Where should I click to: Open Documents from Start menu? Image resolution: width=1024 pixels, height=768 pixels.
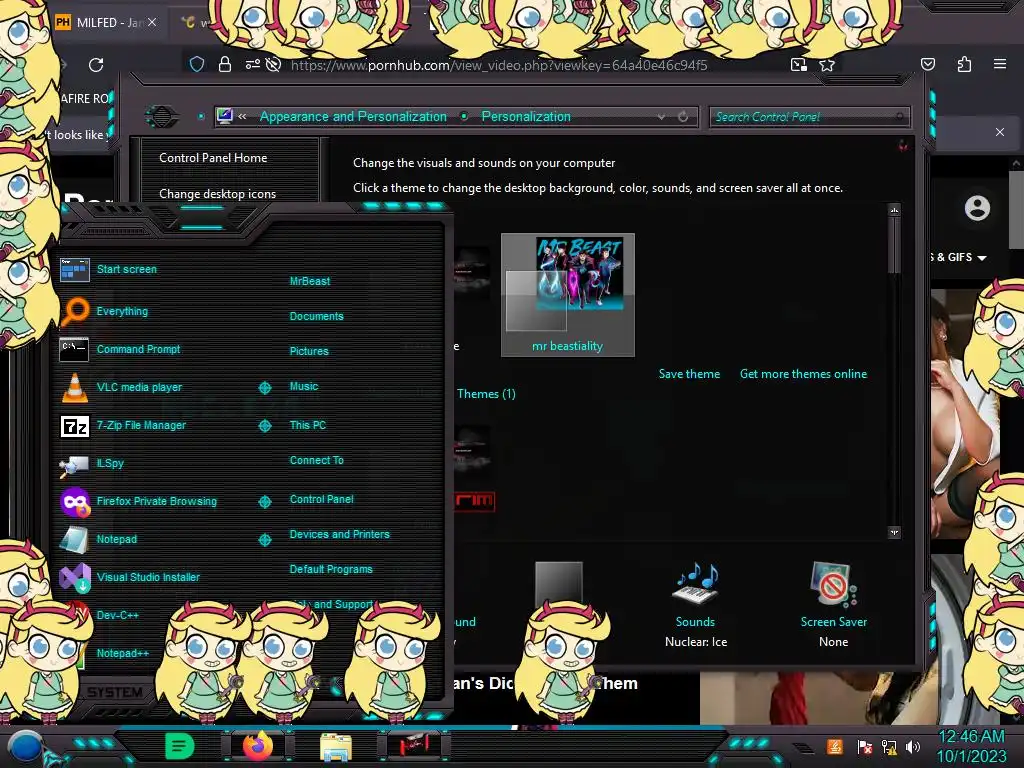(316, 316)
